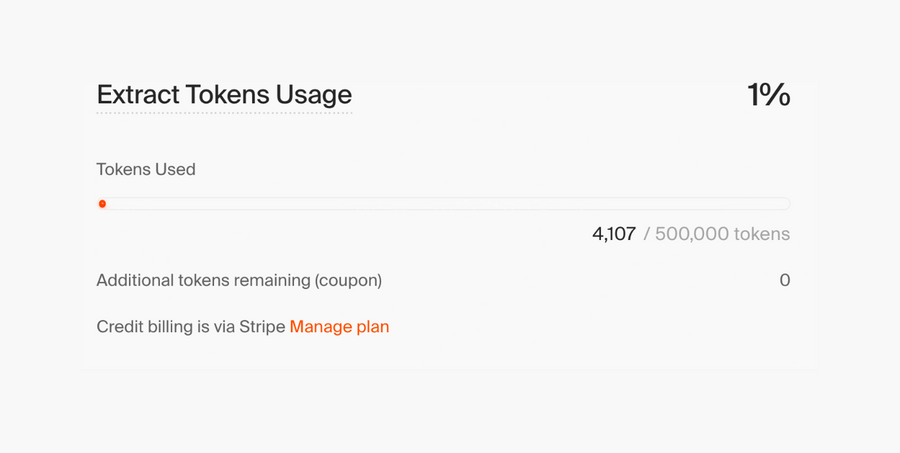Click the Credit billing is via text
Viewport: 900px width, 453px height.
coord(166,326)
